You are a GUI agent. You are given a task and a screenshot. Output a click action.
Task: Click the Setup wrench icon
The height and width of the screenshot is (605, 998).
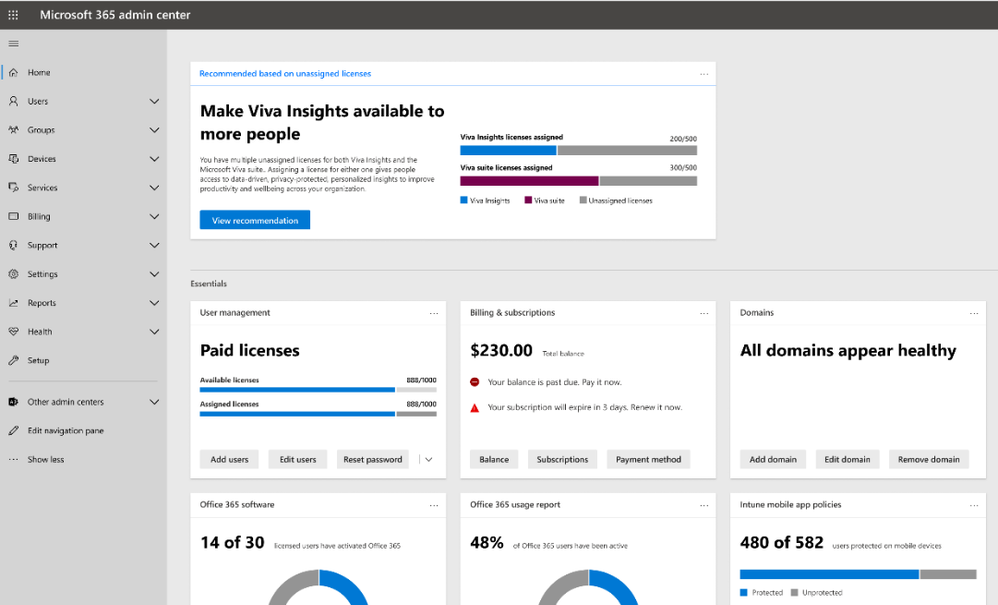pyautogui.click(x=13, y=360)
